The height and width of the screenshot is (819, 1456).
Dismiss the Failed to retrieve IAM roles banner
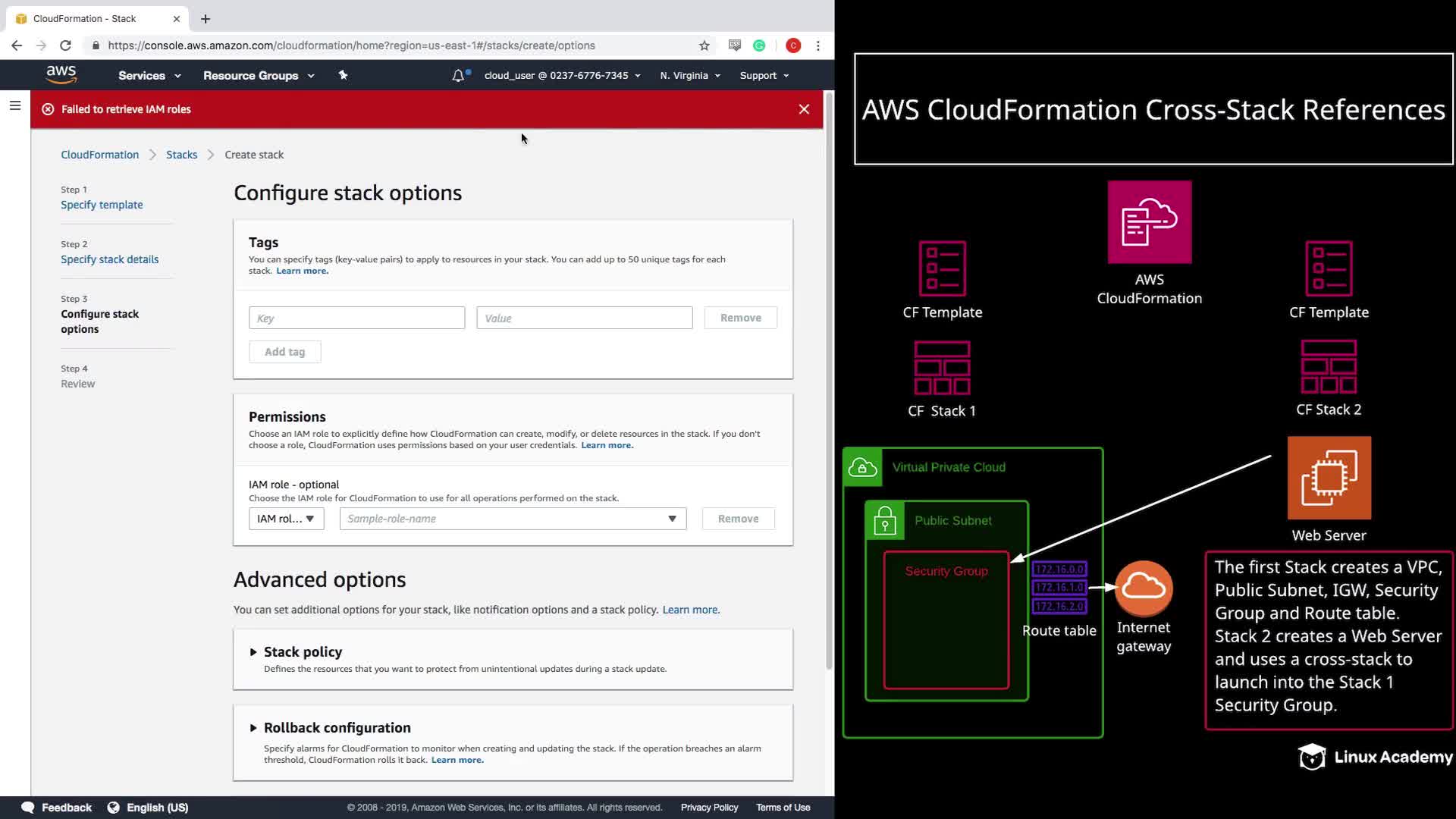[x=804, y=109]
